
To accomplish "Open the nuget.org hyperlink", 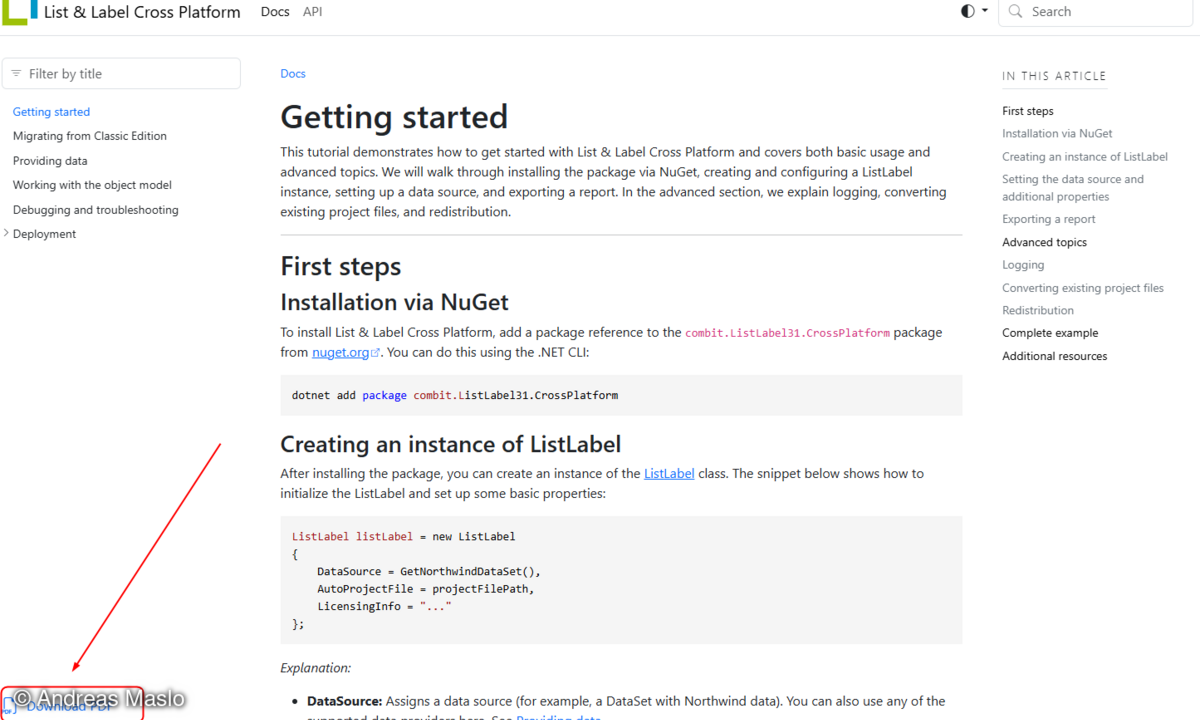I will pos(340,353).
